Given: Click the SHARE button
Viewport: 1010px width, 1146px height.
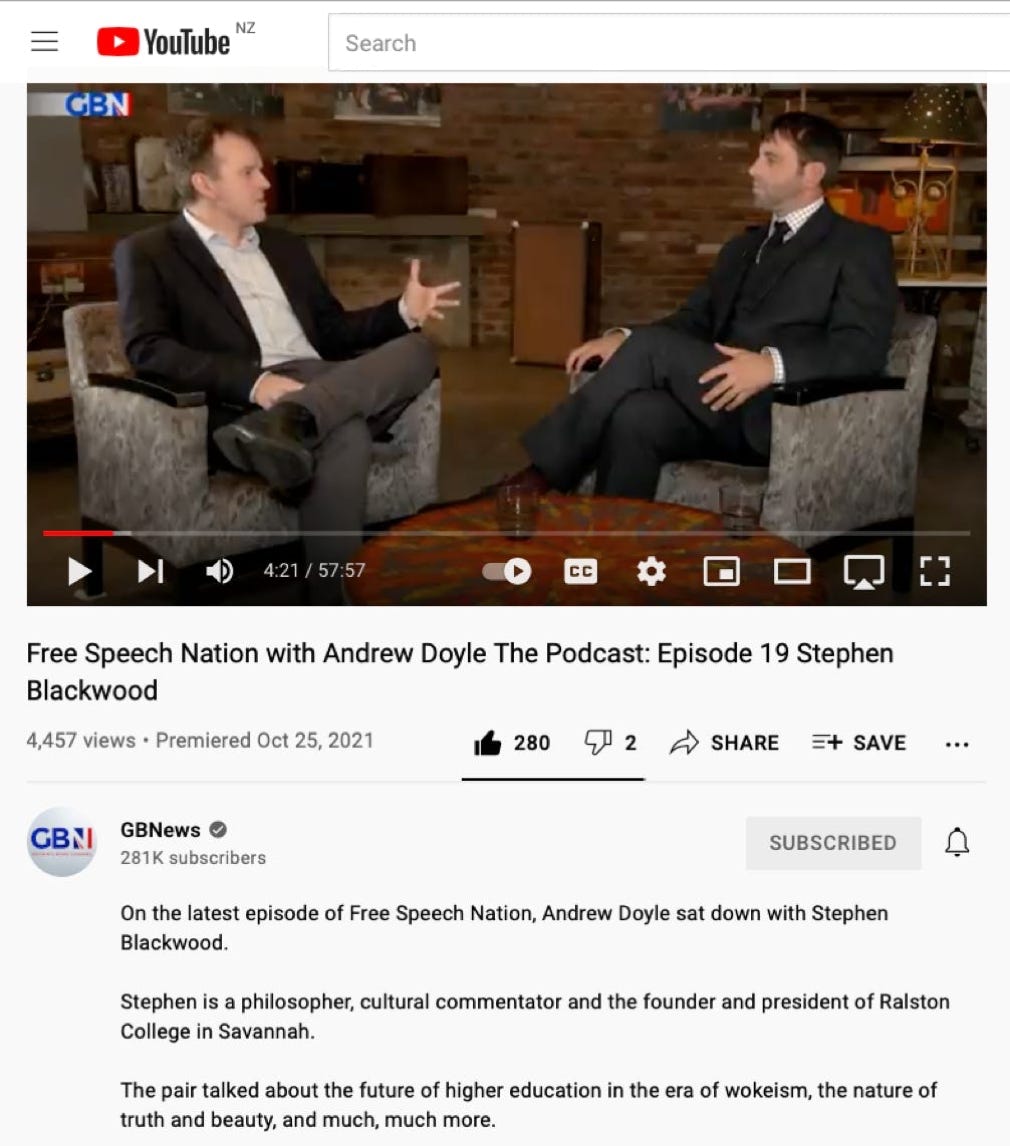Looking at the screenshot, I should coord(724,743).
